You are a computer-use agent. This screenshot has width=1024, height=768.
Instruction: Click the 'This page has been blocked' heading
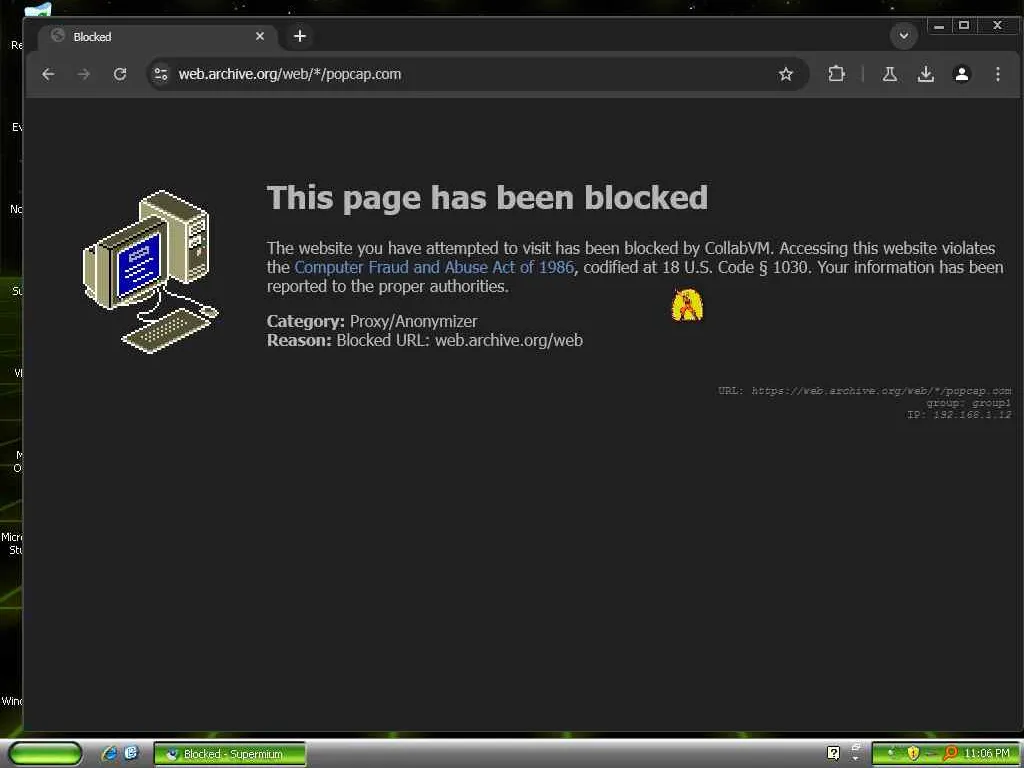[487, 197]
